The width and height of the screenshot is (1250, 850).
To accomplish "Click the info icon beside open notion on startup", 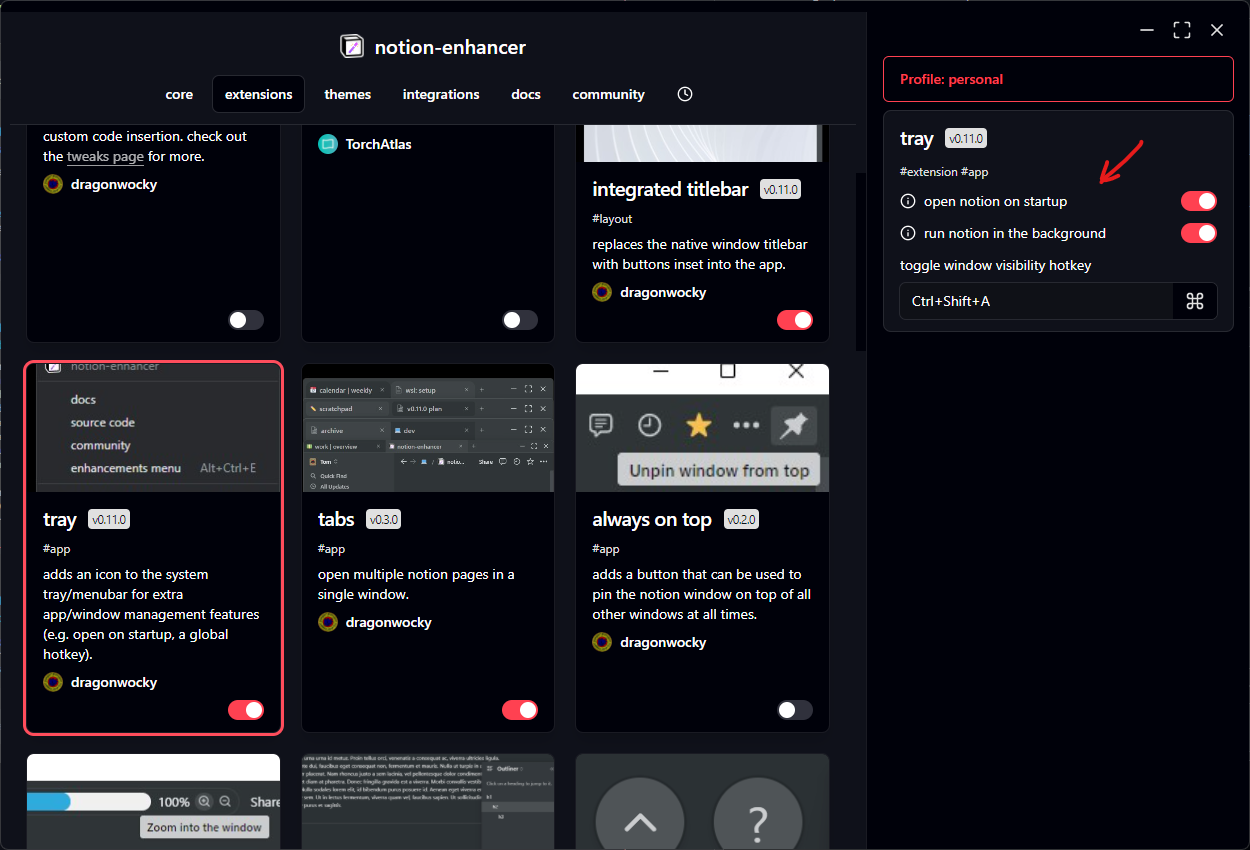I will [907, 201].
